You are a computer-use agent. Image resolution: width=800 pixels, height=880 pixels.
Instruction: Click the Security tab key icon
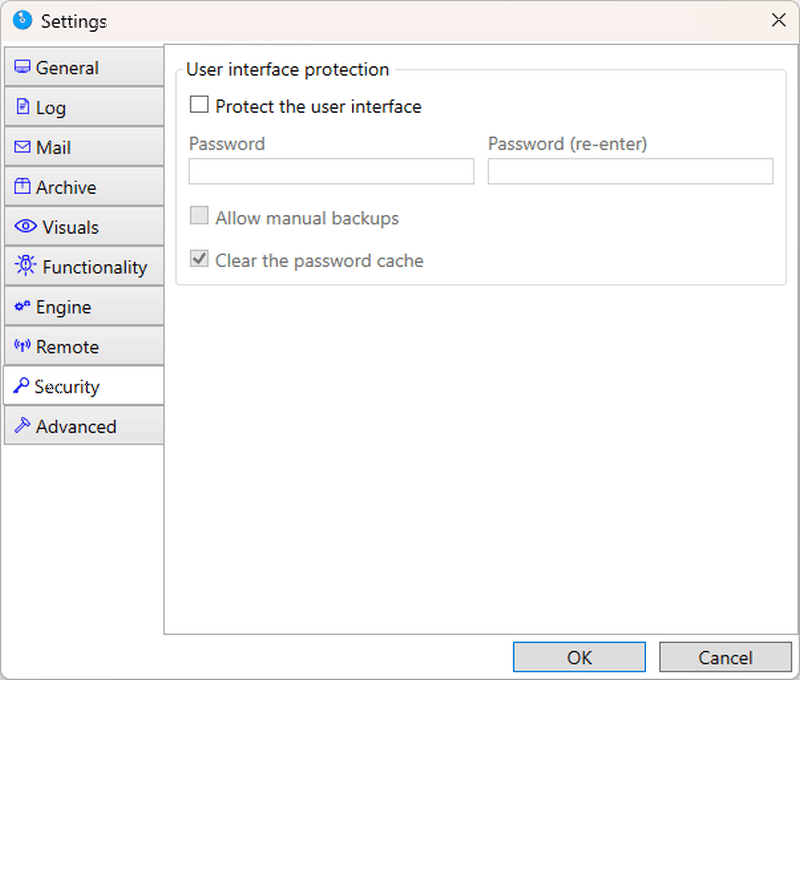pyautogui.click(x=21, y=386)
